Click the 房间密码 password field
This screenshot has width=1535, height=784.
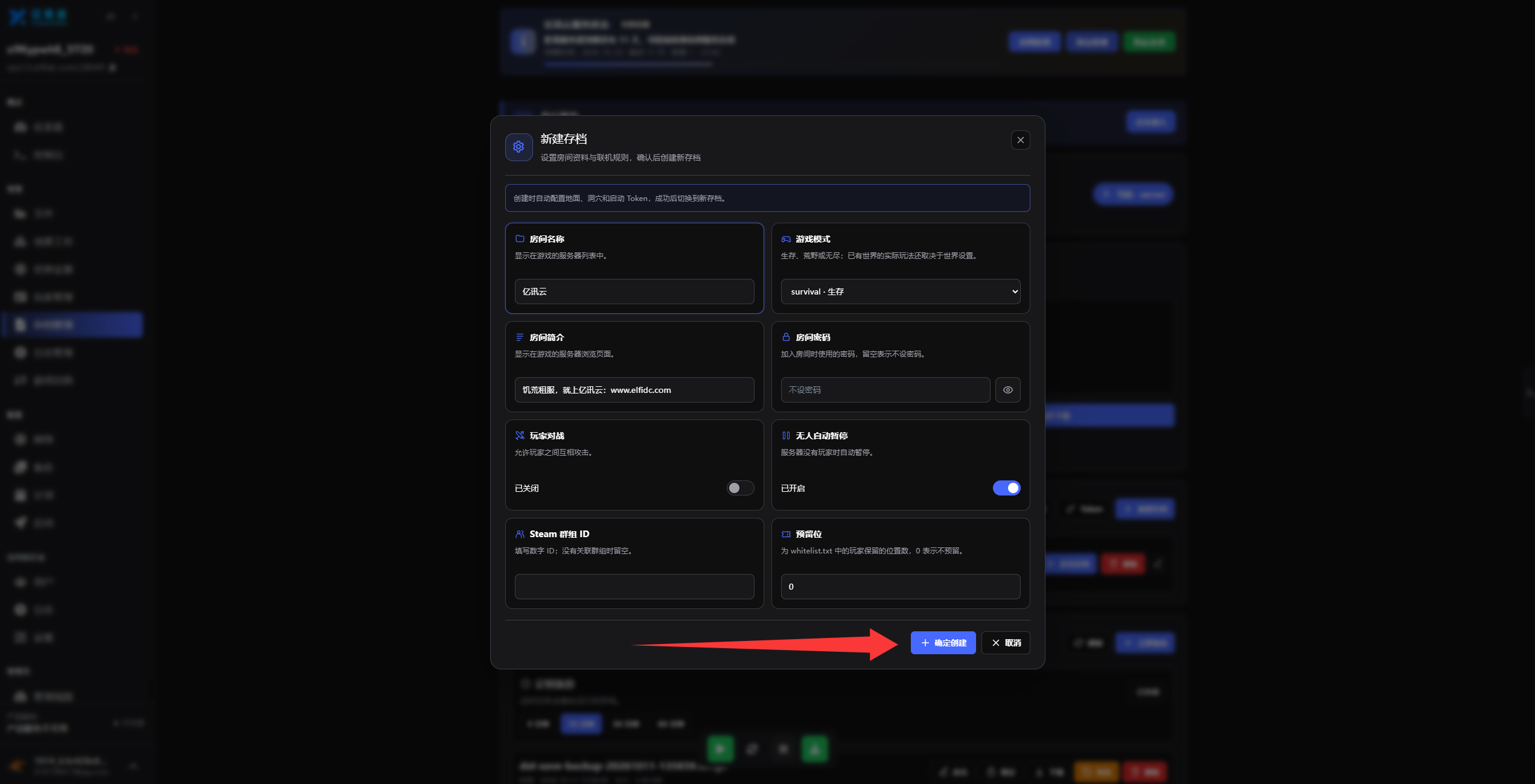pyautogui.click(x=885, y=390)
